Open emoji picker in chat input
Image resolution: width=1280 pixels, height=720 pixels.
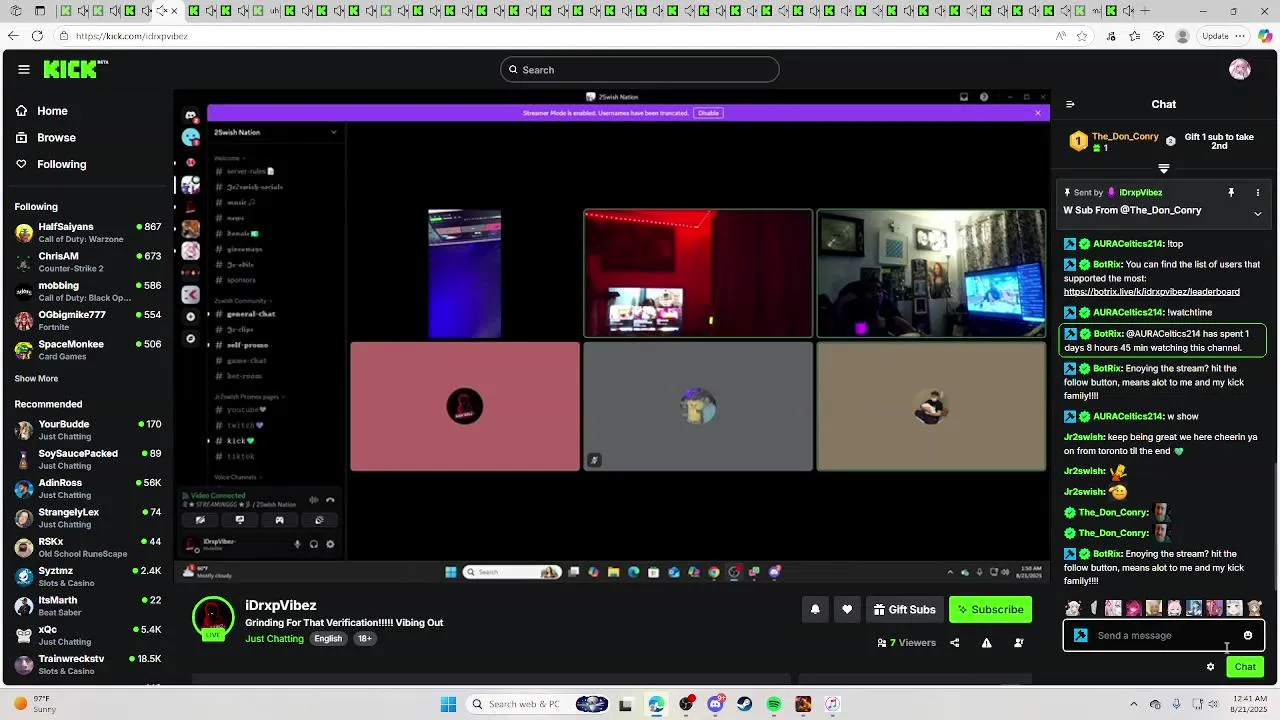[x=1248, y=635]
